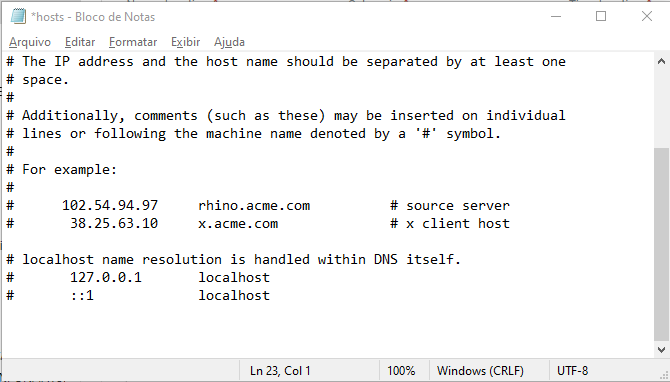This screenshot has height=382, width=670.
Task: Minimize the Bloco de Notas window
Action: tap(556, 16)
